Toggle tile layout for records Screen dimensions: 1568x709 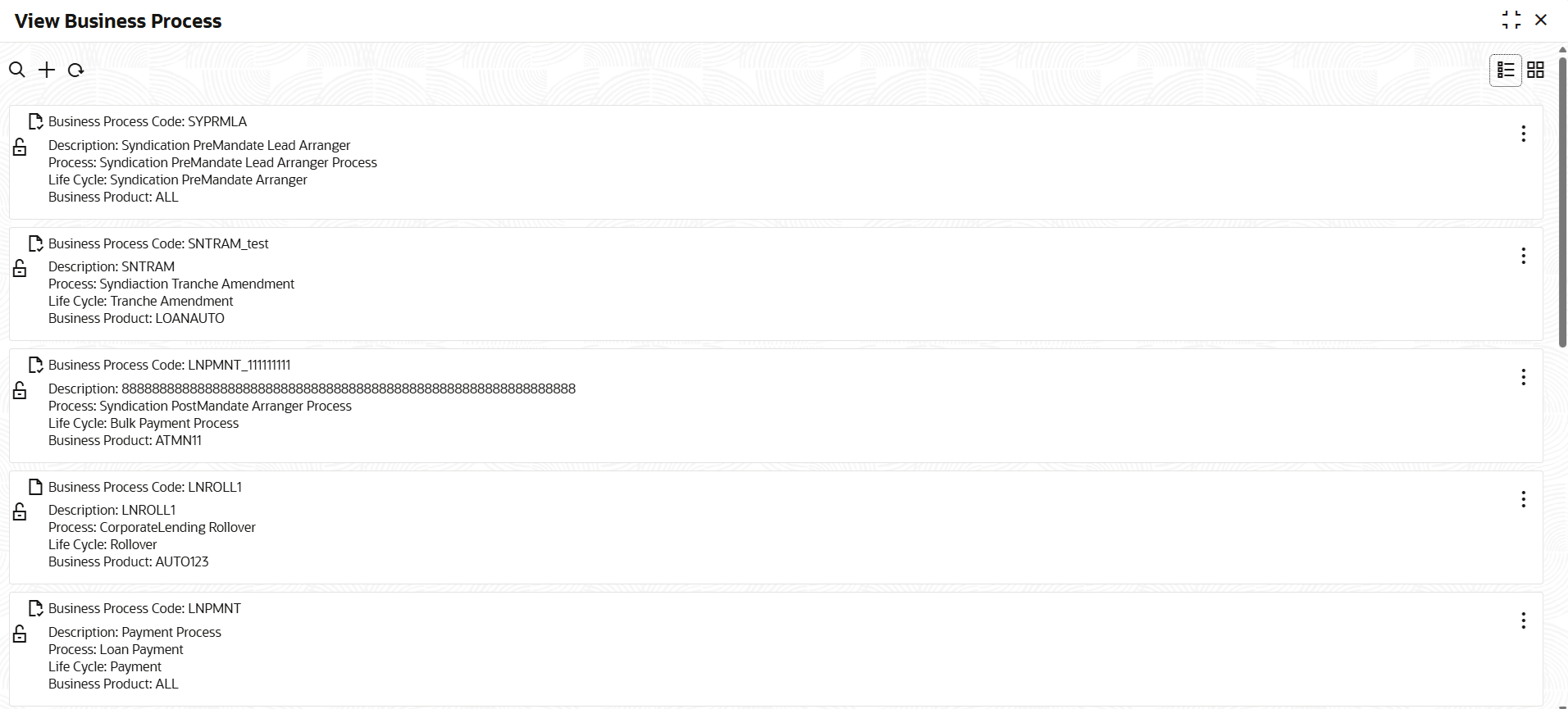tap(1536, 70)
